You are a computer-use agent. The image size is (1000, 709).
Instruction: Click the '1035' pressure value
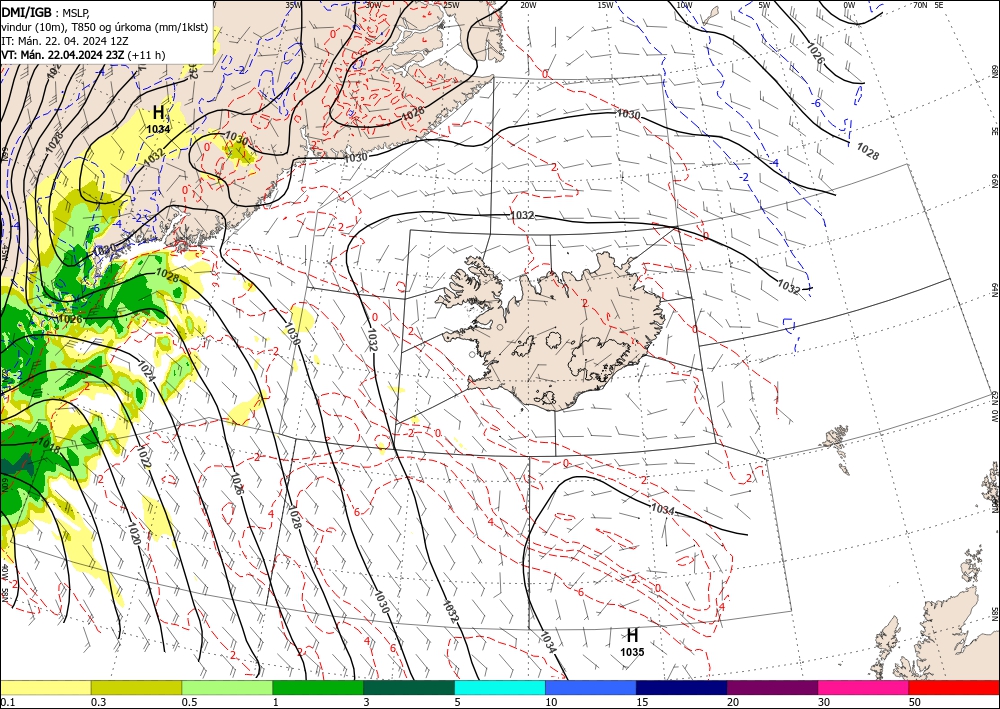[632, 652]
